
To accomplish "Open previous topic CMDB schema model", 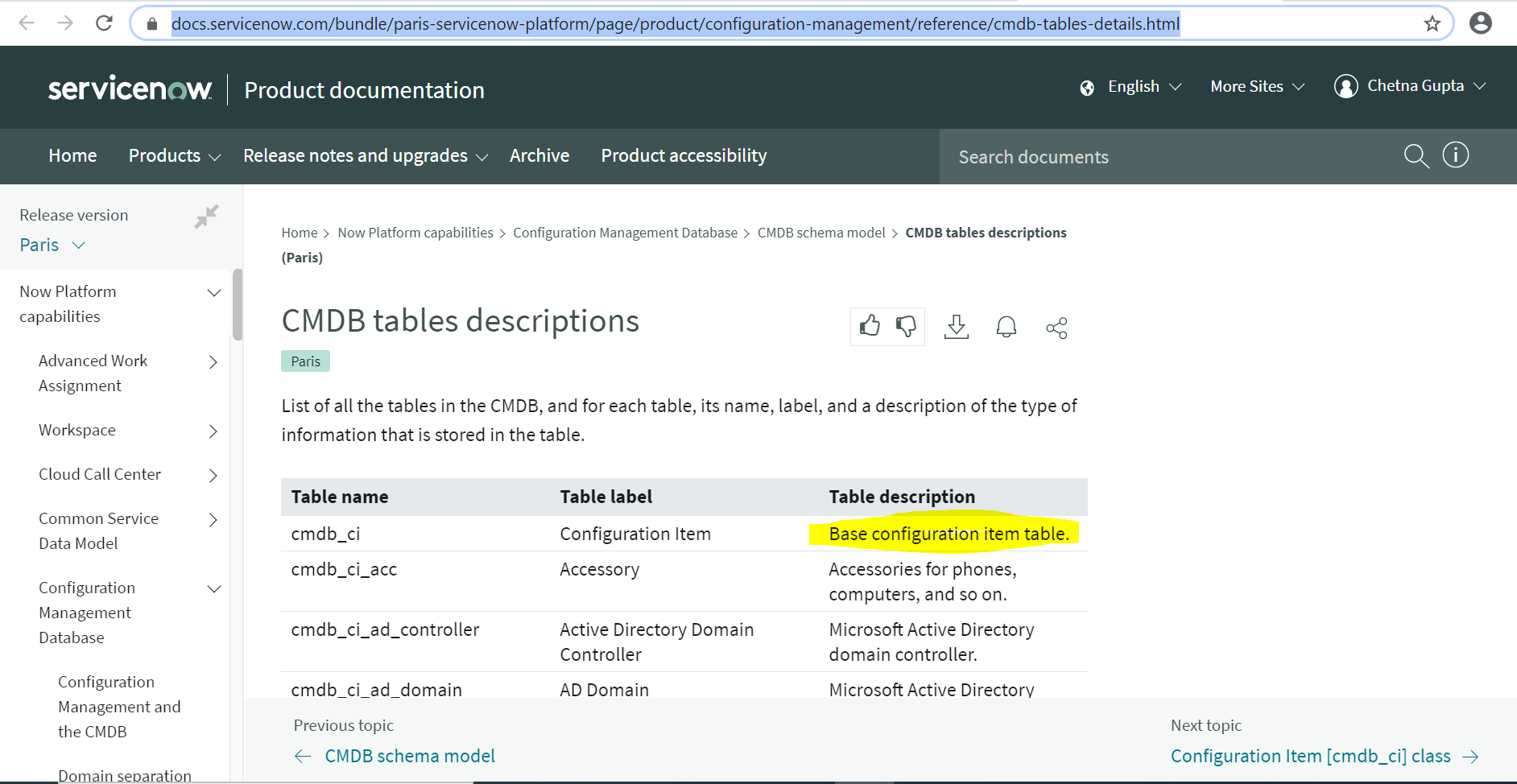I will [x=410, y=756].
